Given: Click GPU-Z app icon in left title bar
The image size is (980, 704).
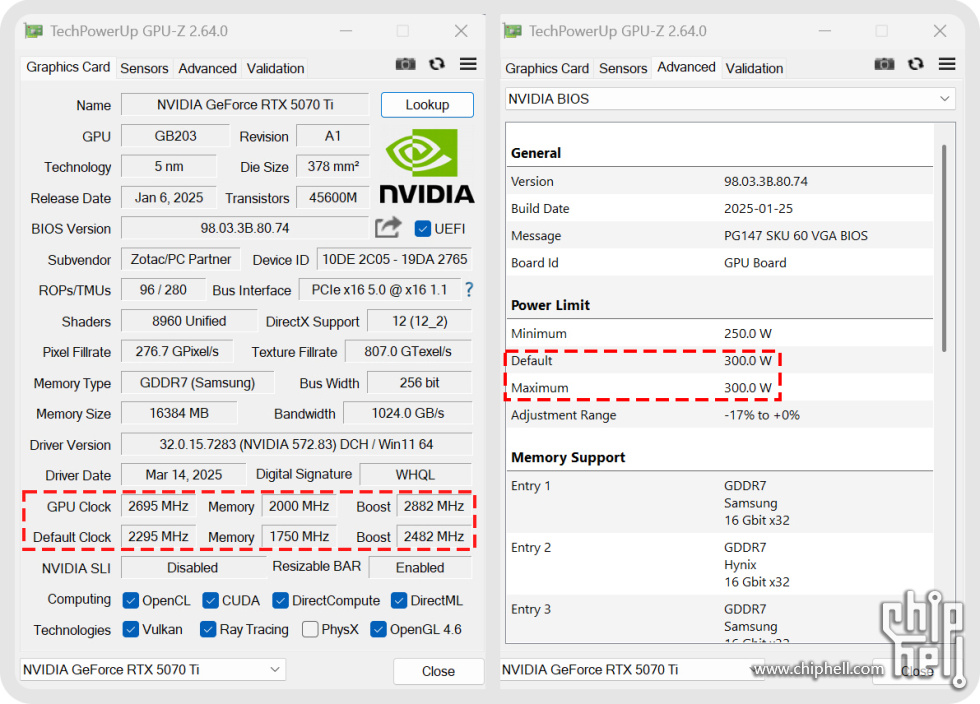Looking at the screenshot, I should pyautogui.click(x=33, y=31).
